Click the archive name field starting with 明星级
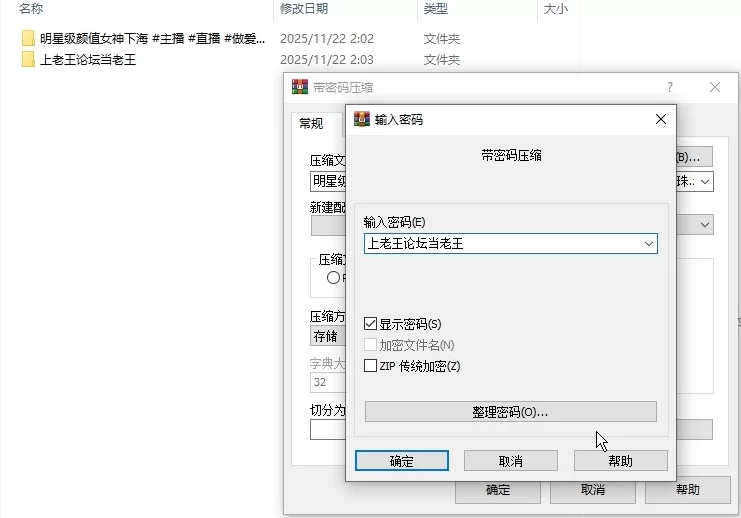This screenshot has height=518, width=741. (x=328, y=181)
